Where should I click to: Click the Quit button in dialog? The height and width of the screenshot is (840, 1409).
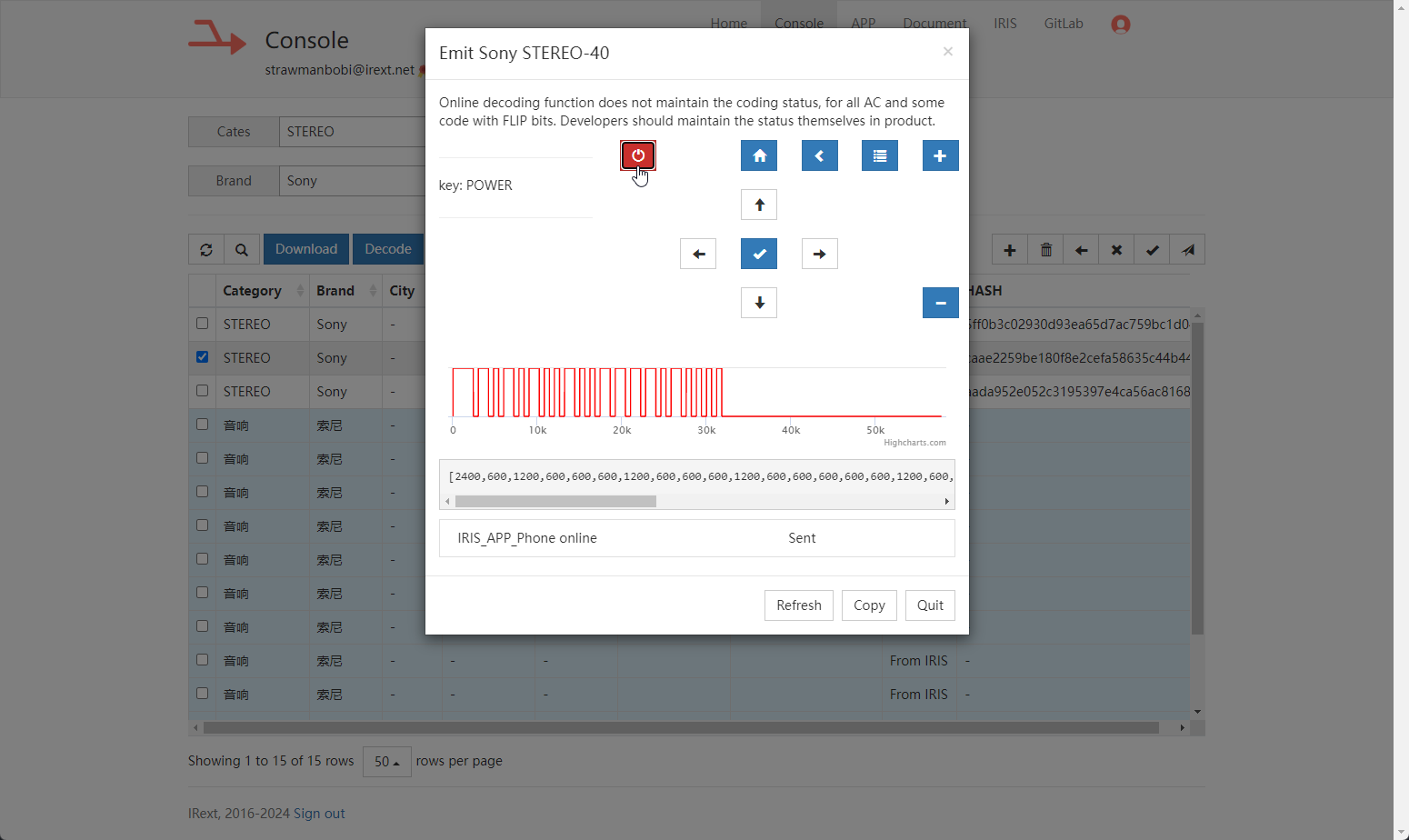pos(929,605)
